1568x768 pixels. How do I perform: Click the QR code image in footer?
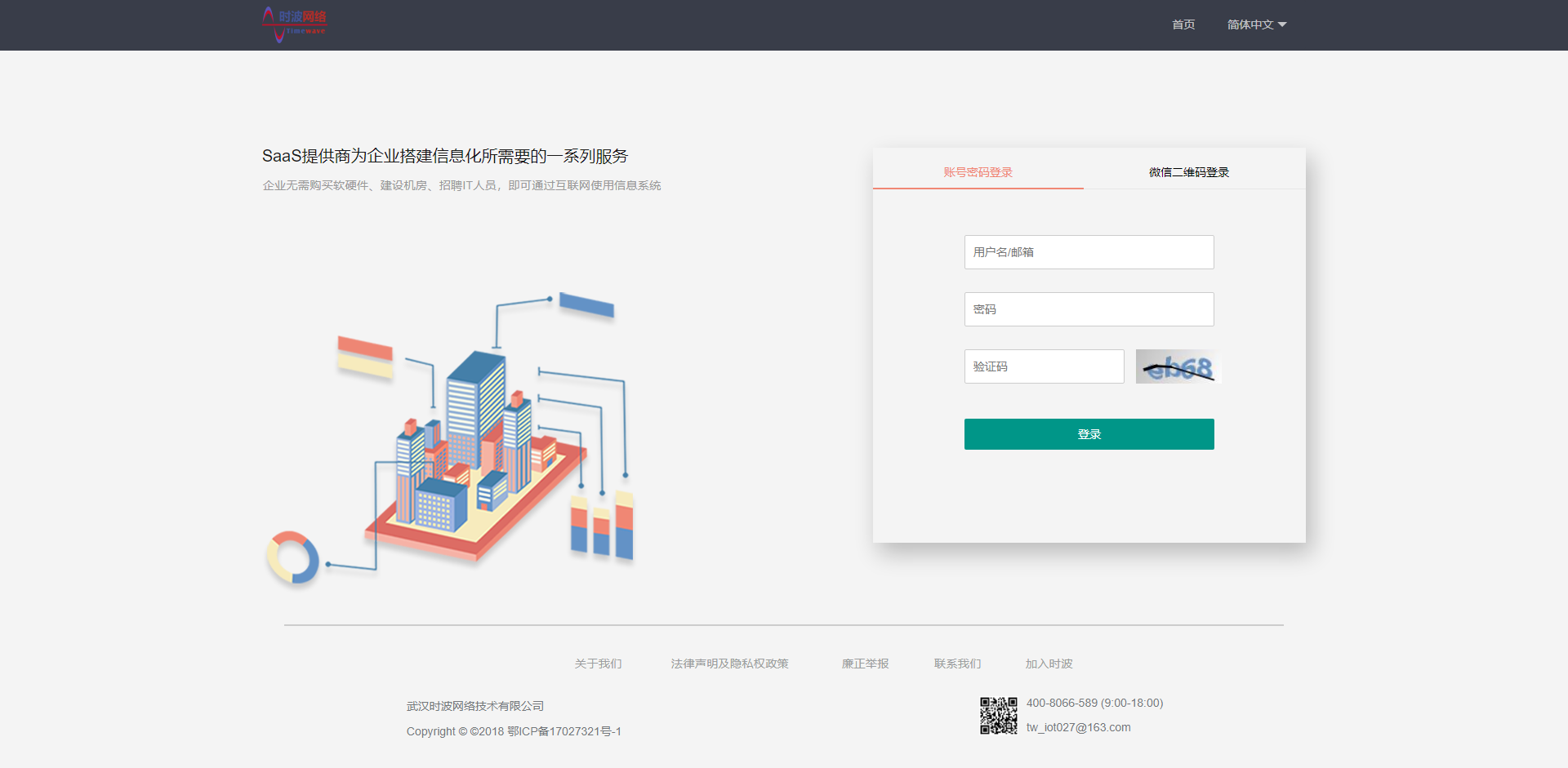pyautogui.click(x=998, y=716)
